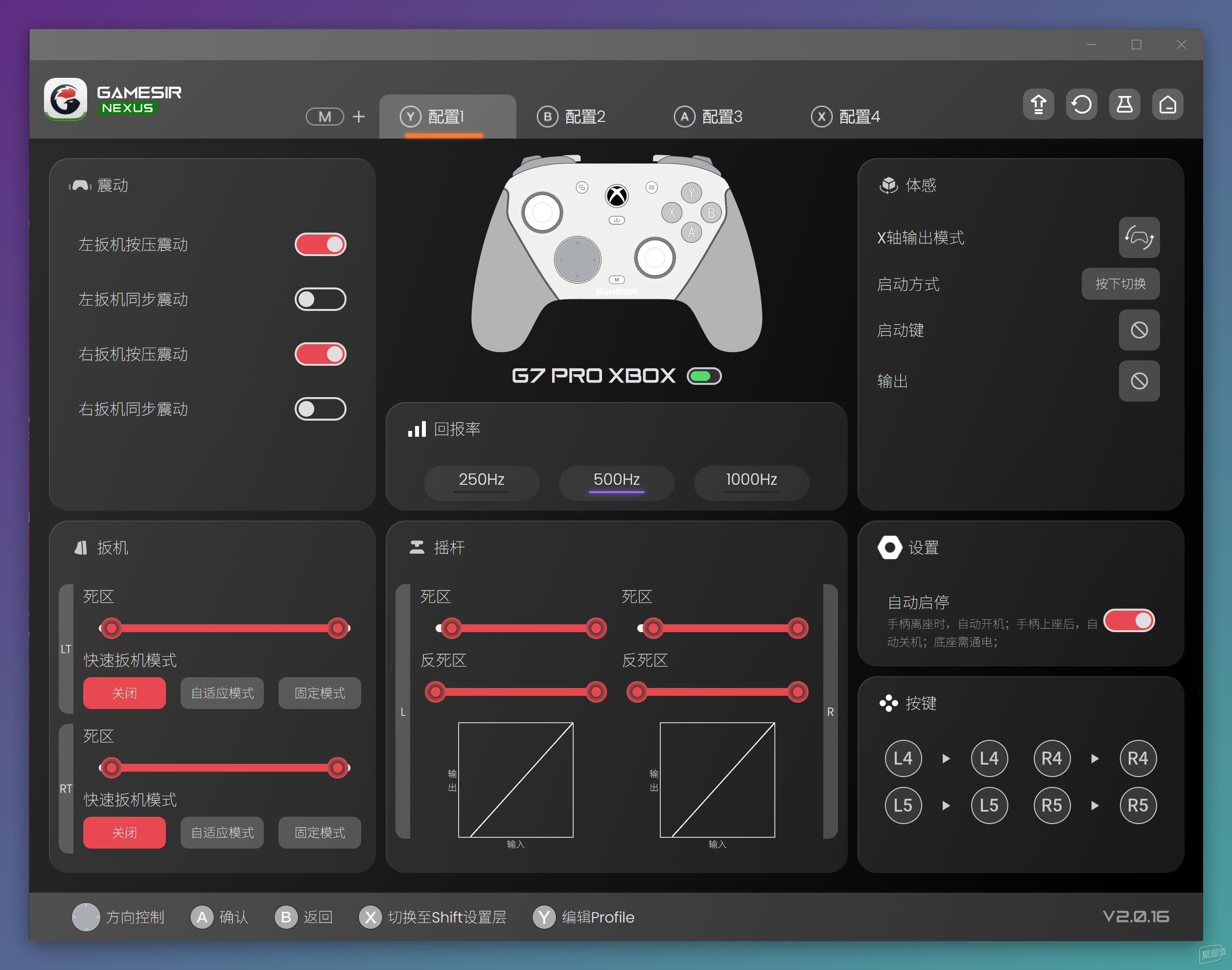Click the M mode pill button
1232x970 pixels.
[325, 117]
